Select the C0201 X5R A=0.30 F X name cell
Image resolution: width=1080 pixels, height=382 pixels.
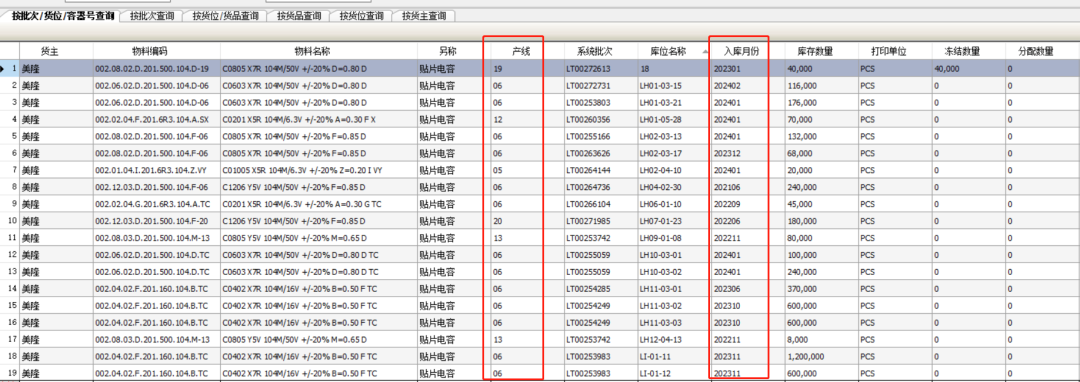click(x=299, y=120)
